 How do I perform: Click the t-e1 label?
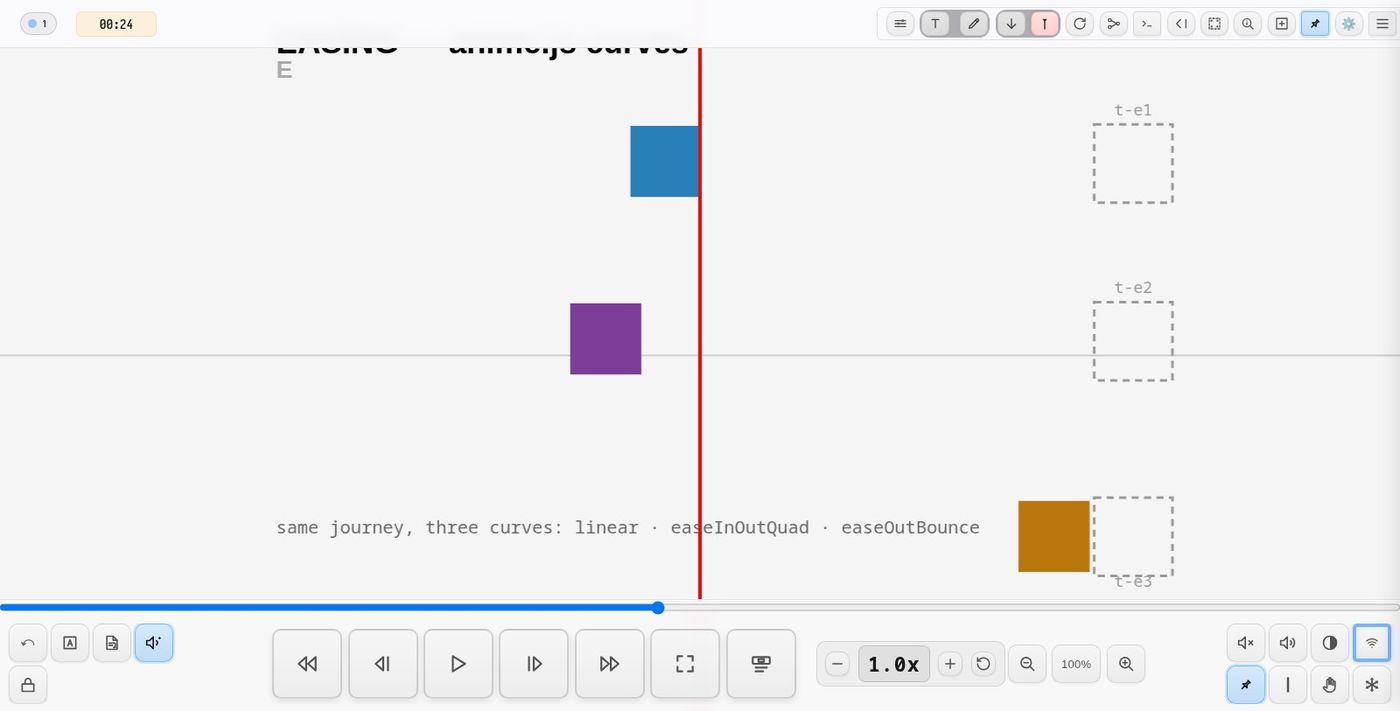(1133, 110)
